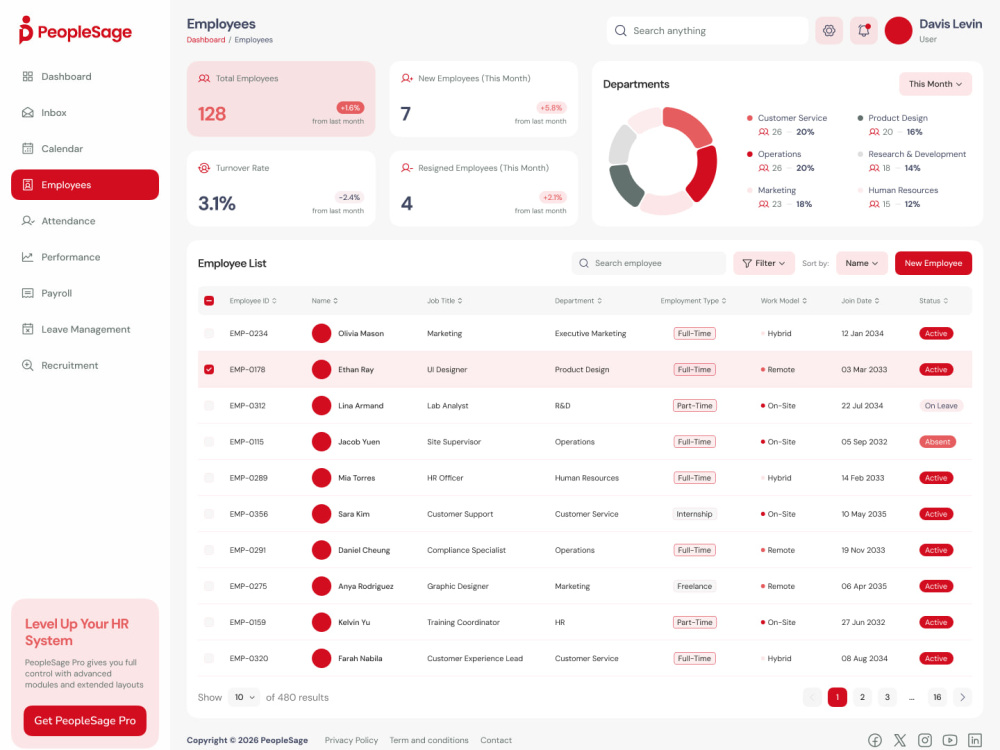Open Leave Management in the sidebar
1000x750 pixels.
[x=85, y=329]
